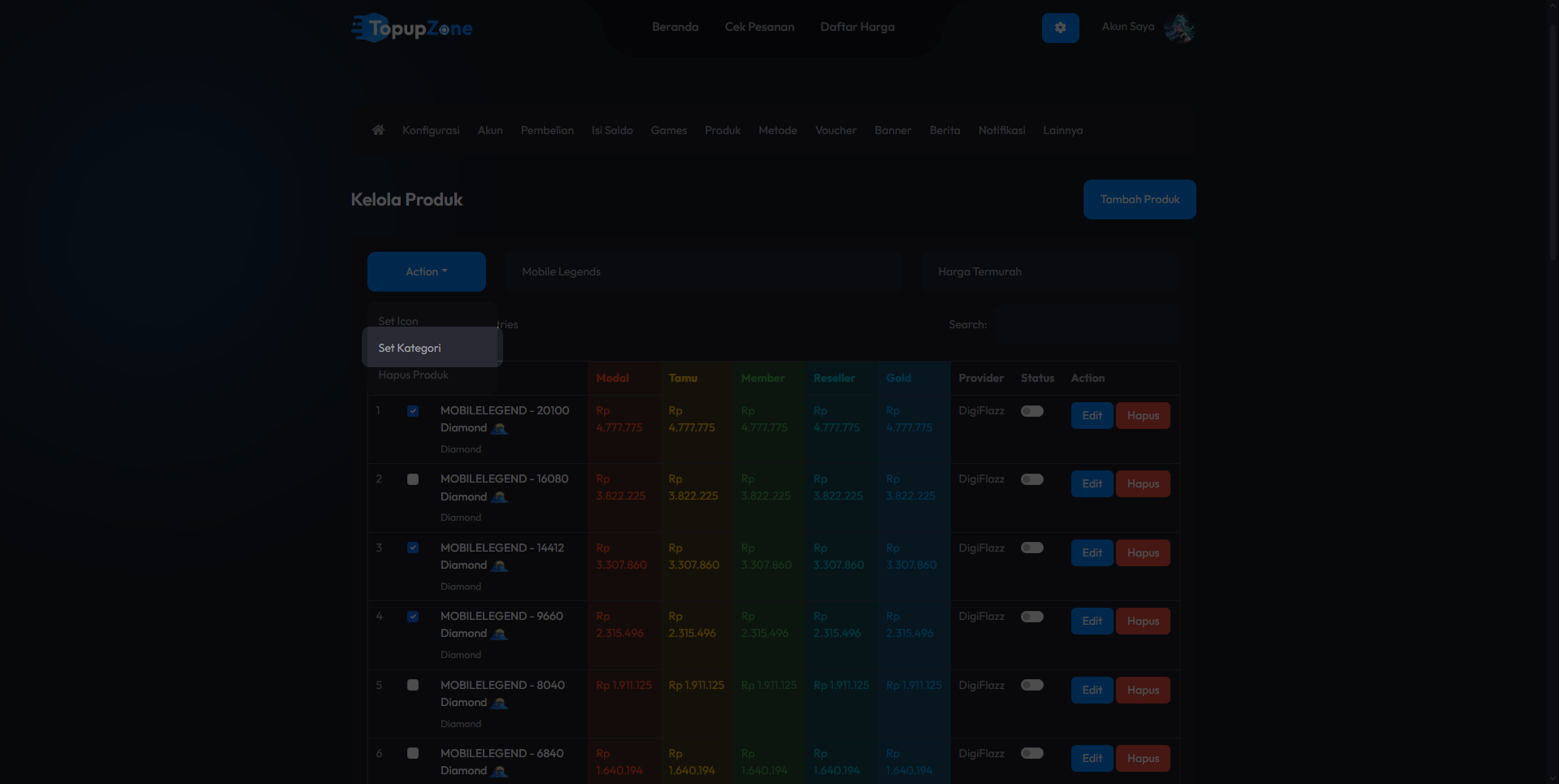The width and height of the screenshot is (1559, 784).
Task: Check the MOBILELEGEND - 6840 checkbox
Action: click(x=413, y=753)
